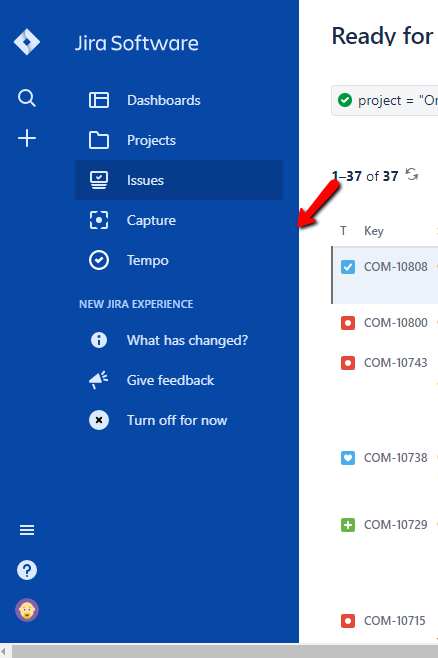
Task: Click bug type icon for COM-10715
Action: (348, 621)
